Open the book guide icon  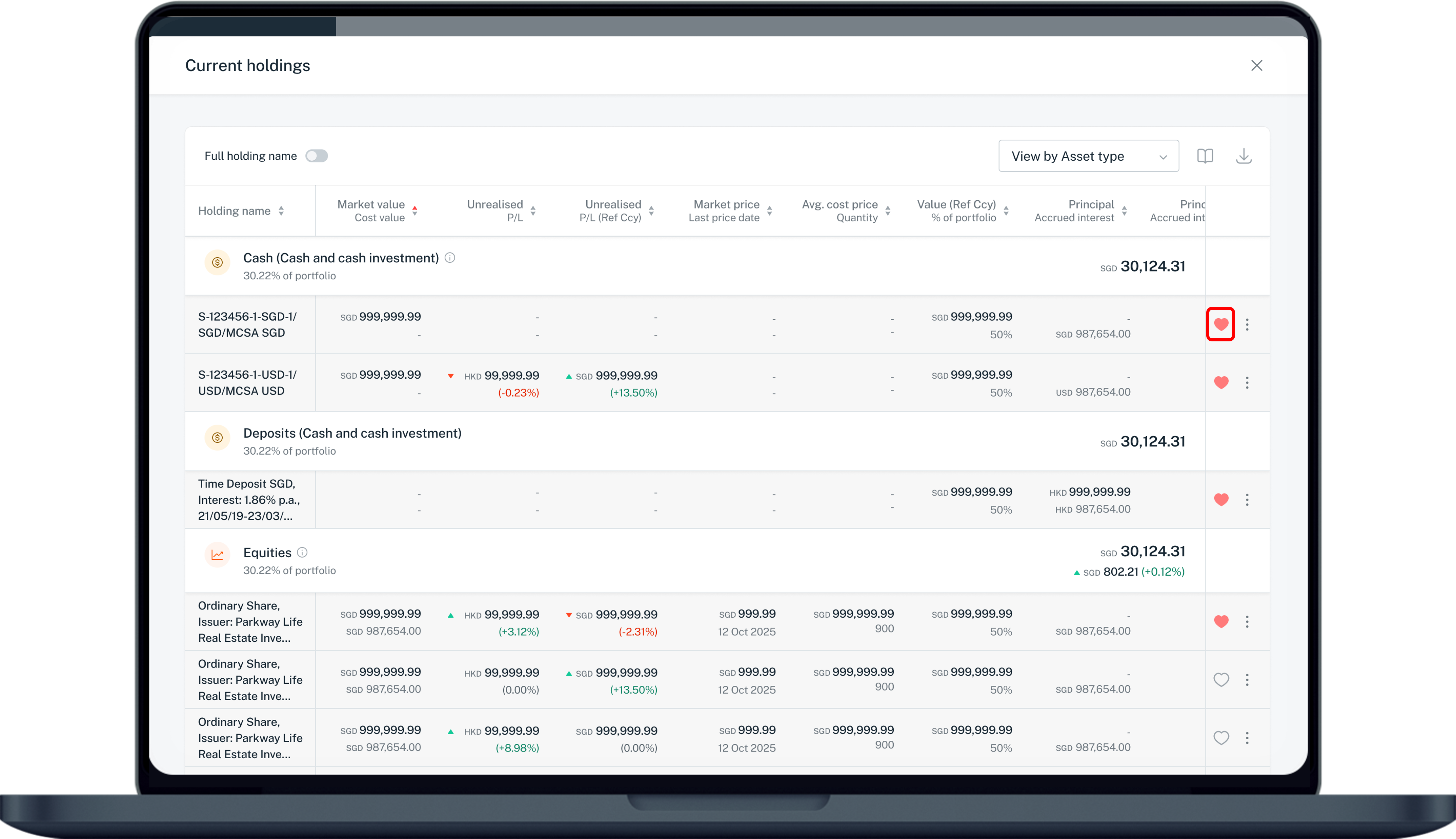pos(1205,156)
